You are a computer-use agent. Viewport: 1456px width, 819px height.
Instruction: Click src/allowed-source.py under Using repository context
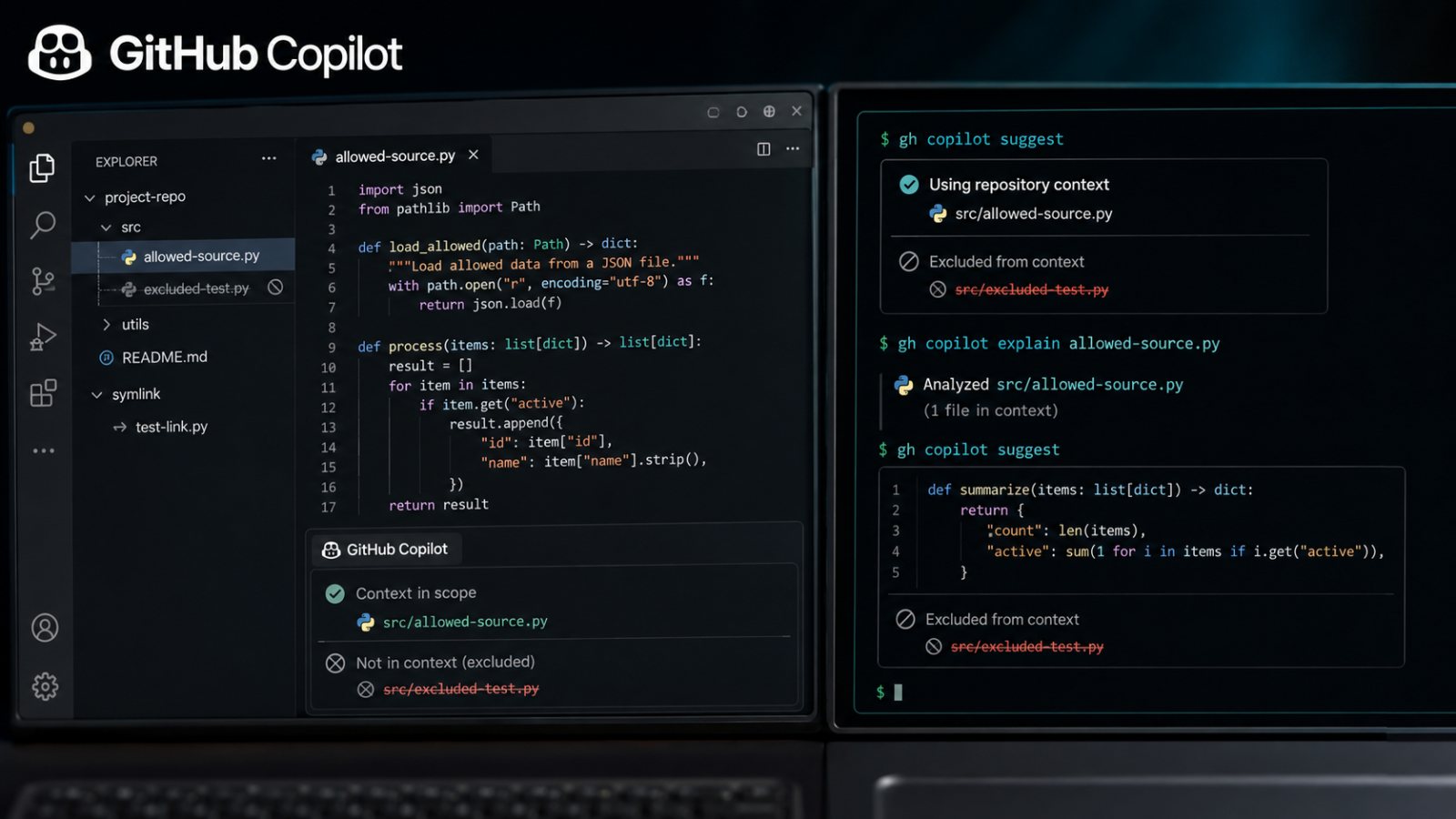(x=1034, y=214)
